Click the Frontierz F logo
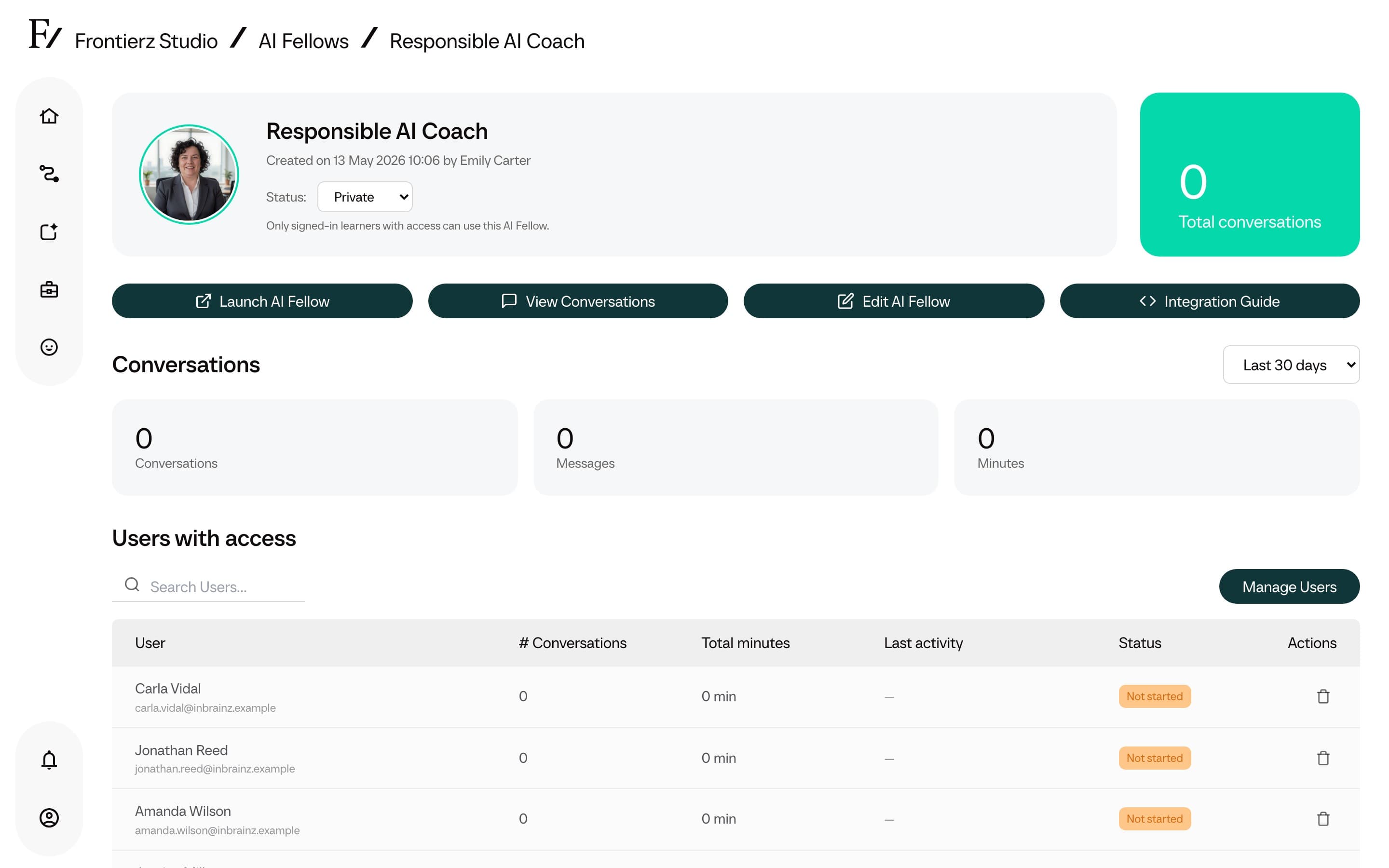 click(x=45, y=34)
